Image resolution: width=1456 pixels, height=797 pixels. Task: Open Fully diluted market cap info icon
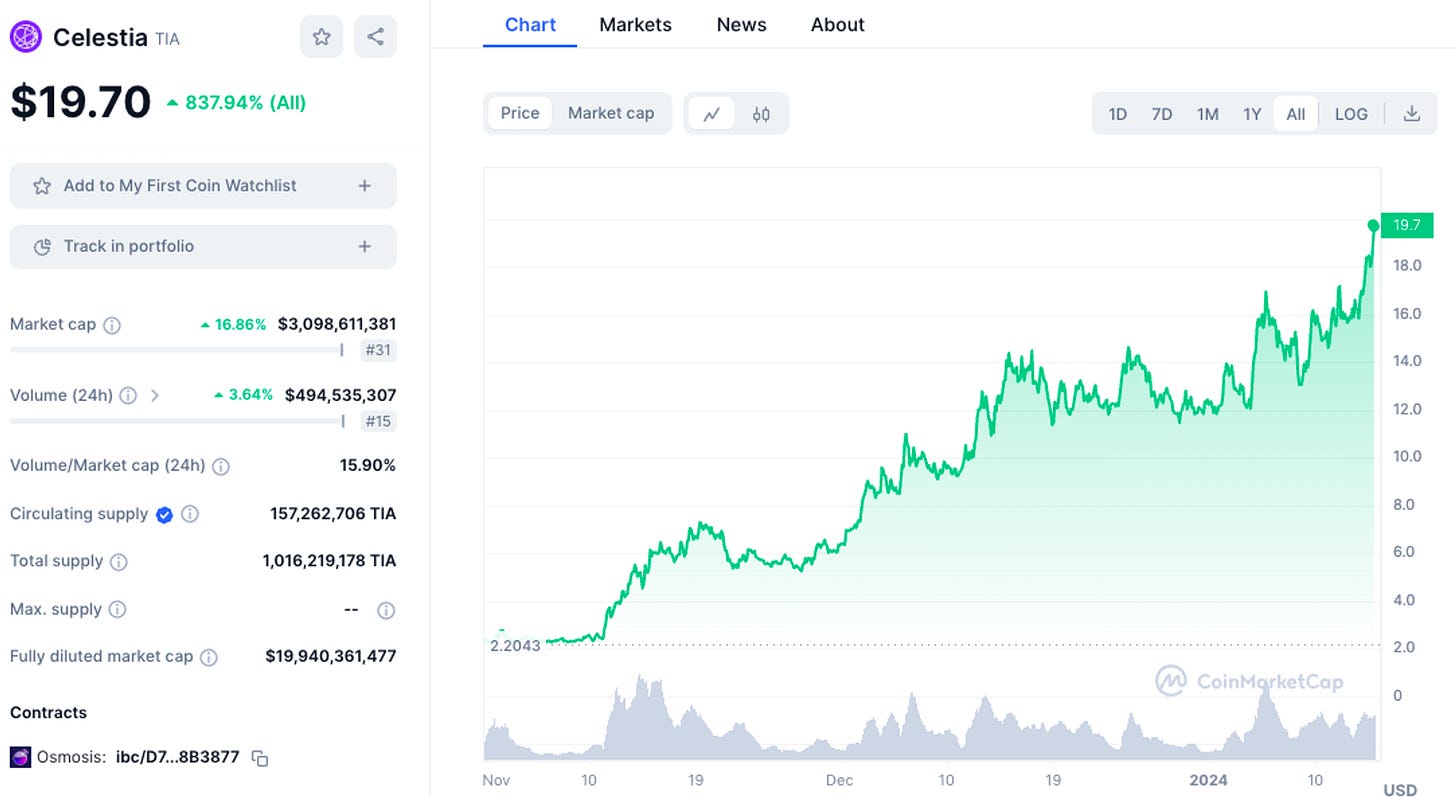208,657
